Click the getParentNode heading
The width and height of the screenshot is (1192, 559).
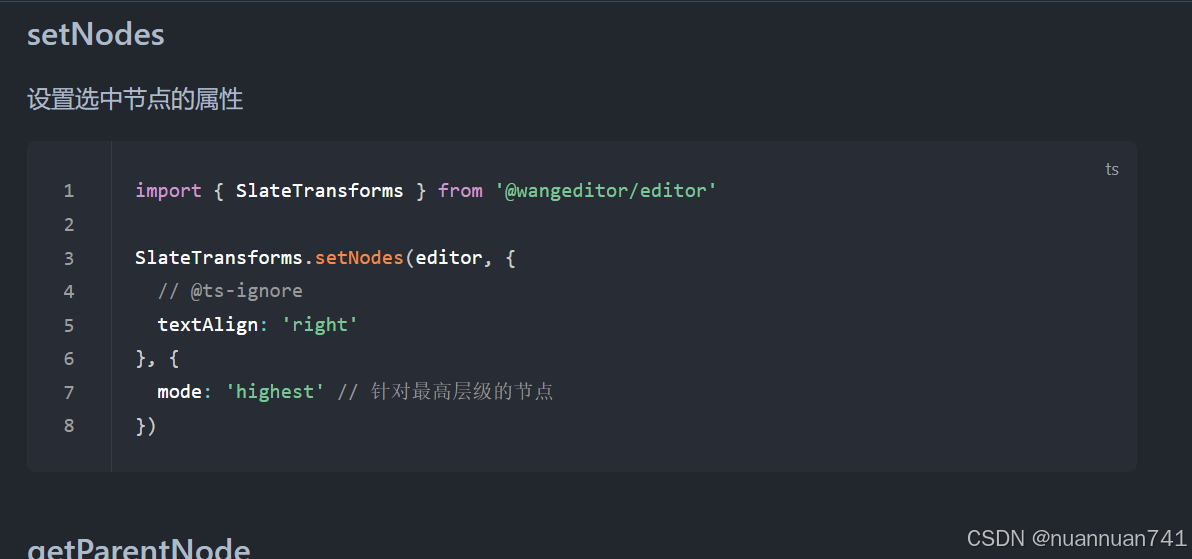(139, 548)
